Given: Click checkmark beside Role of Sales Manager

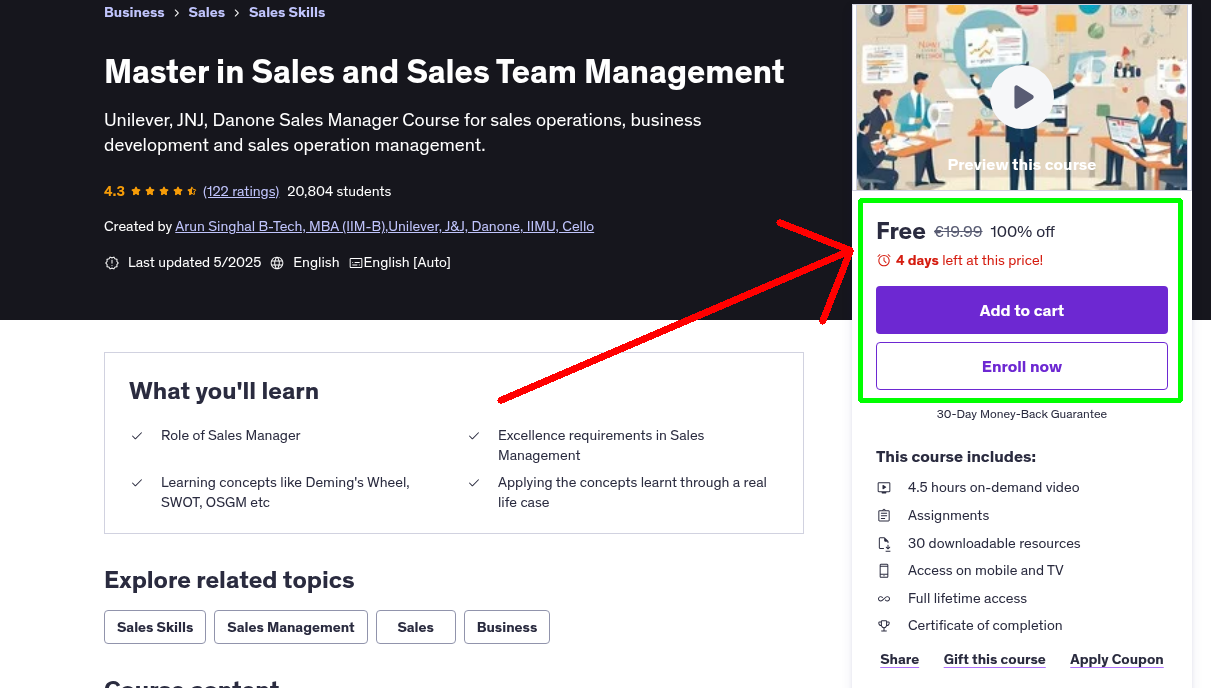Looking at the screenshot, I should pyautogui.click(x=137, y=436).
